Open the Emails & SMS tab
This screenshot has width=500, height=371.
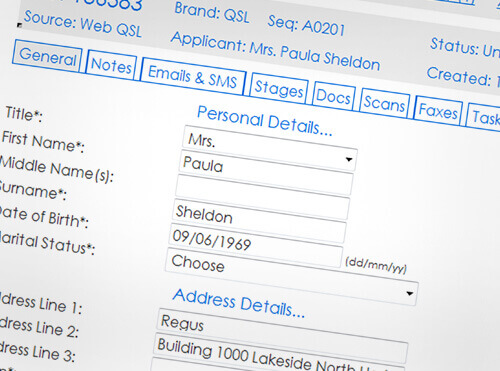tap(193, 77)
